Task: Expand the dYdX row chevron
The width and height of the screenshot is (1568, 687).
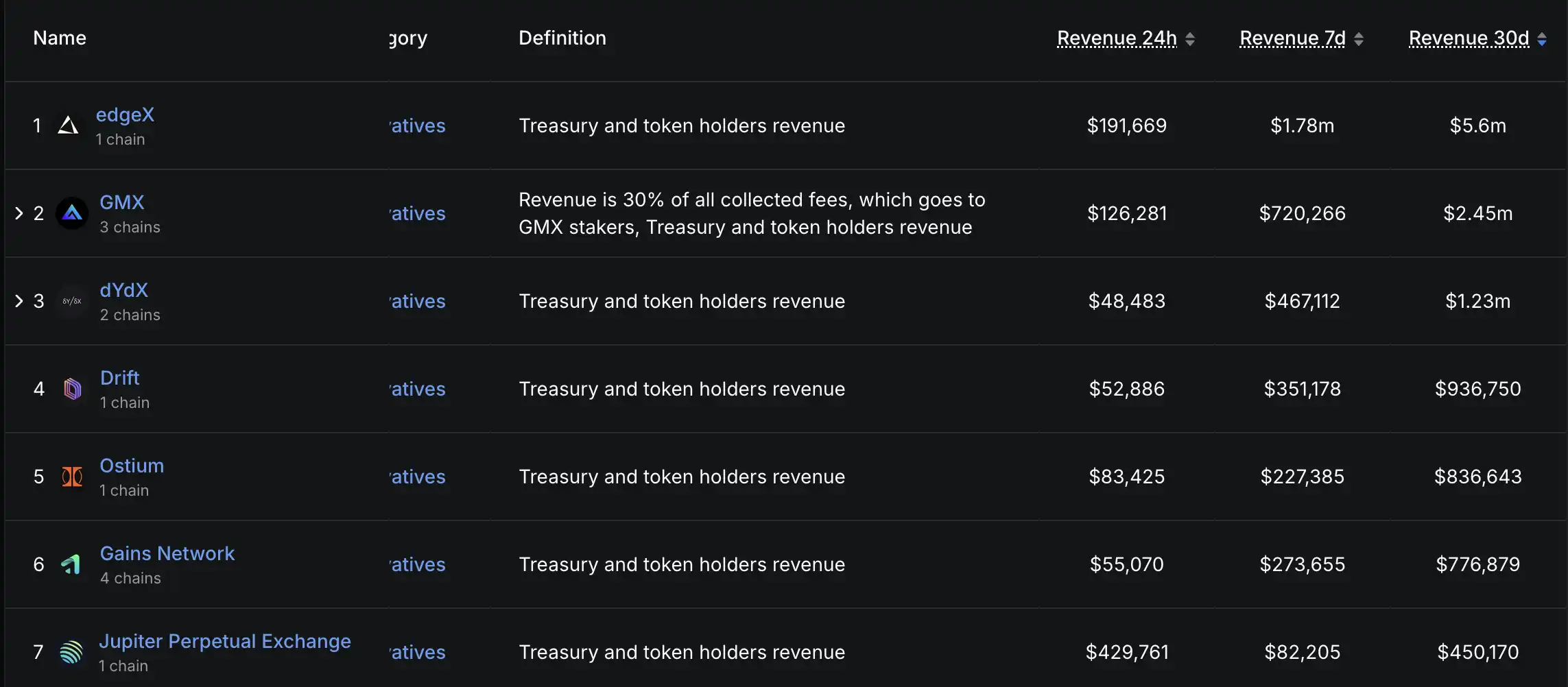Action: coord(19,301)
